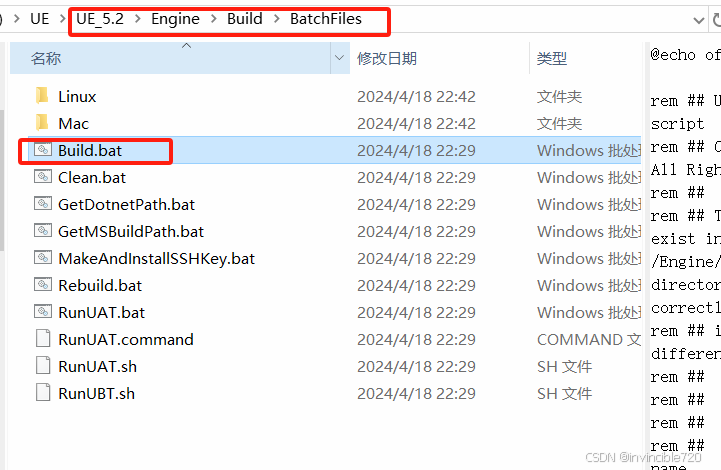The width and height of the screenshot is (721, 470).
Task: Open address bar history dropdown
Action: tap(698, 20)
